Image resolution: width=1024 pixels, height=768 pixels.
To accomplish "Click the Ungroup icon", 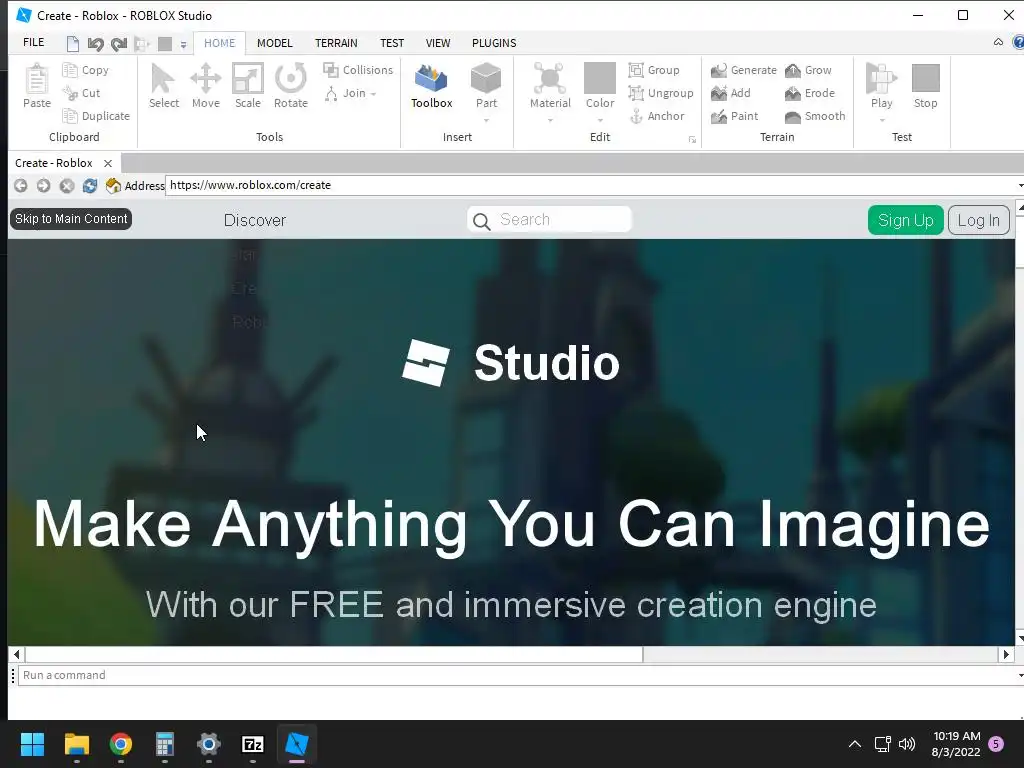I will coord(635,93).
